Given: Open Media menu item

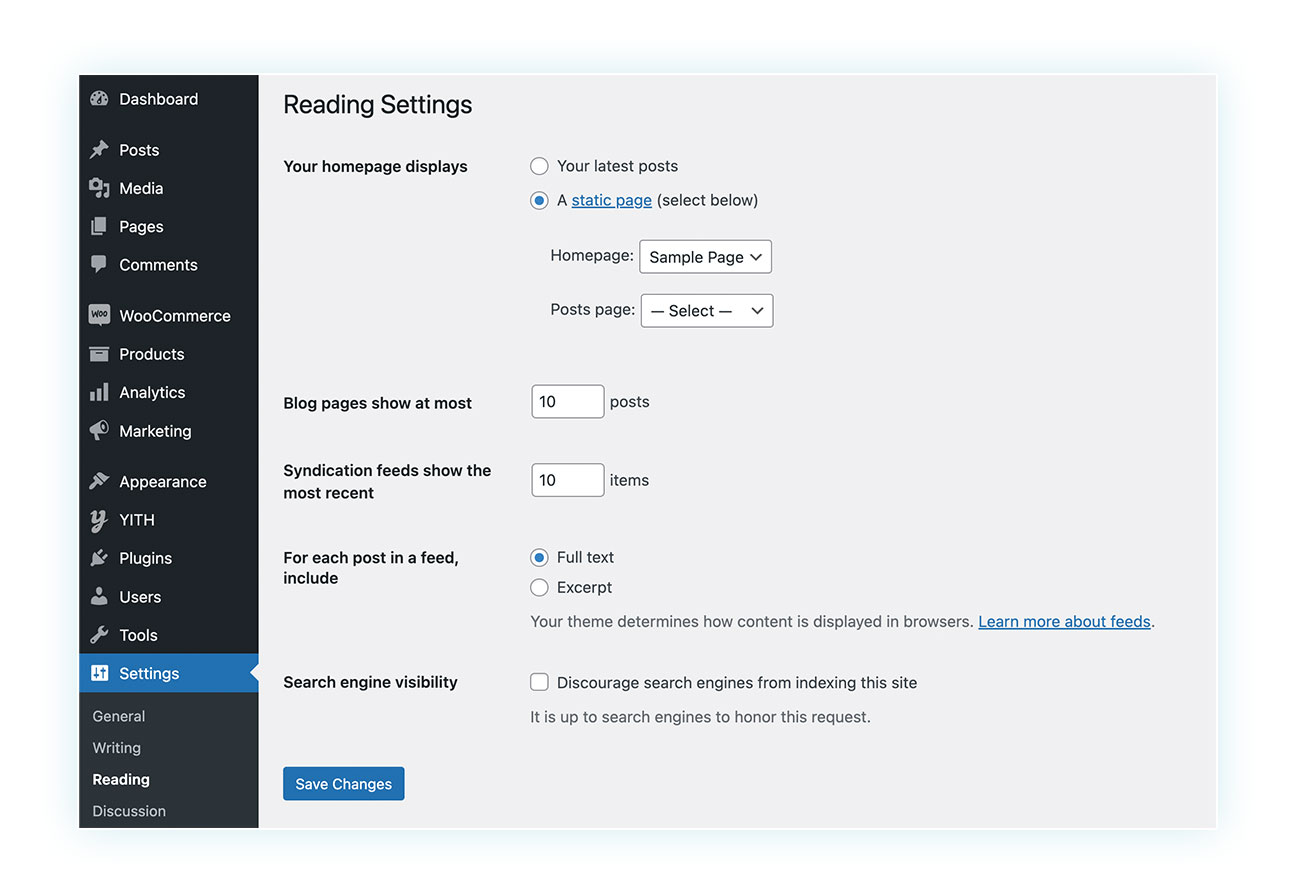Looking at the screenshot, I should pos(169,188).
